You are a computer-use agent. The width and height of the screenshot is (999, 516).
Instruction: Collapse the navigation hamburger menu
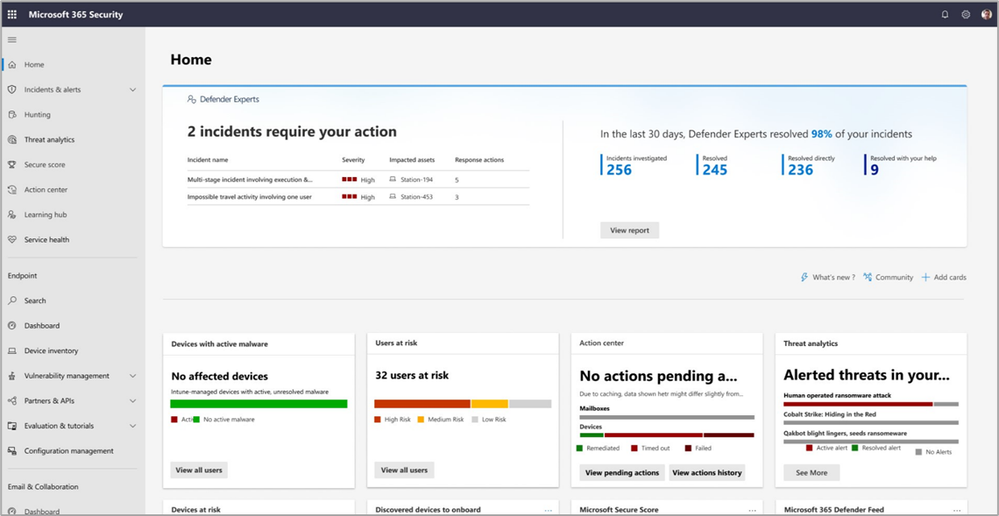pyautogui.click(x=12, y=39)
